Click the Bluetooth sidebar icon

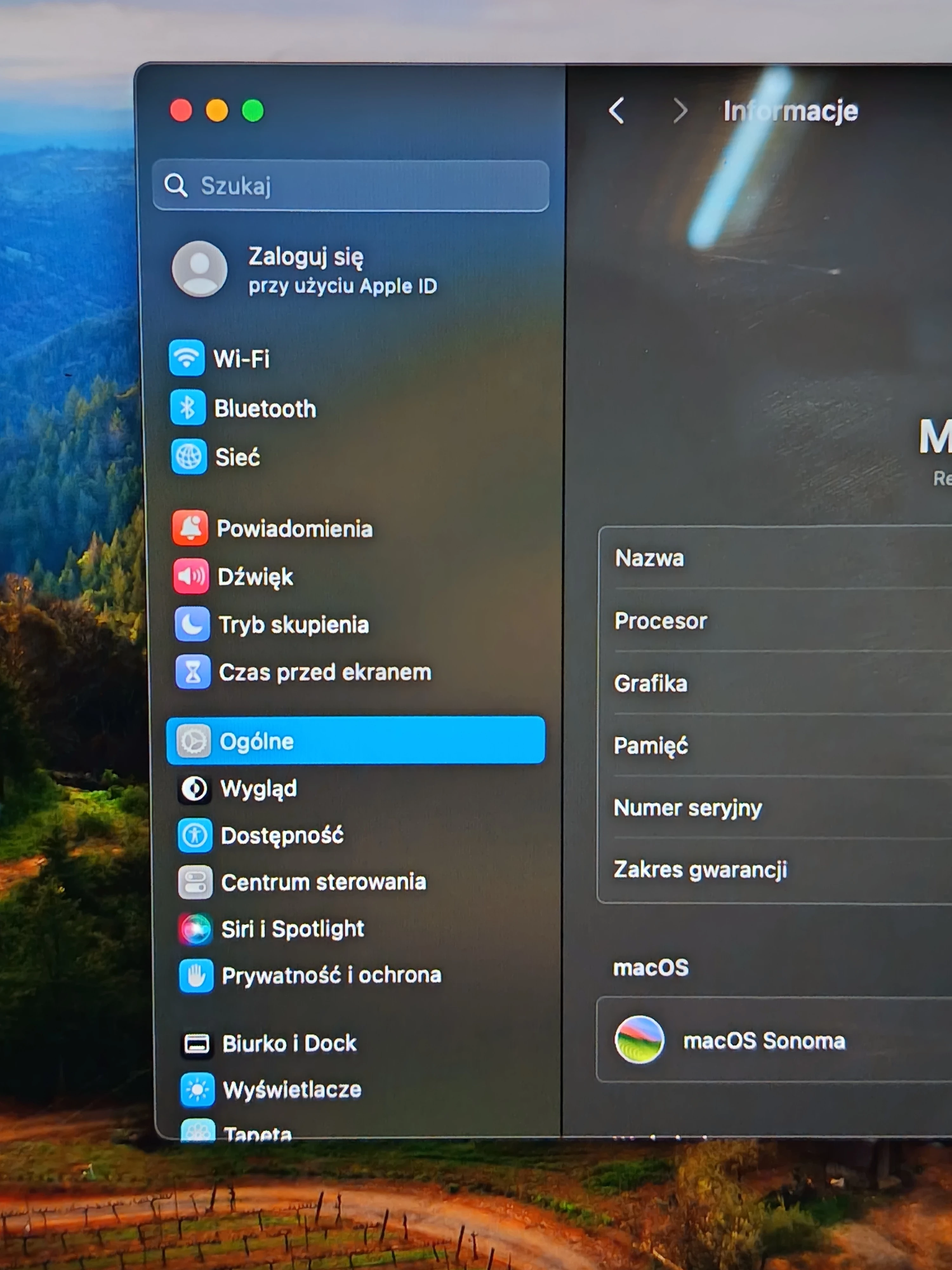pyautogui.click(x=187, y=408)
